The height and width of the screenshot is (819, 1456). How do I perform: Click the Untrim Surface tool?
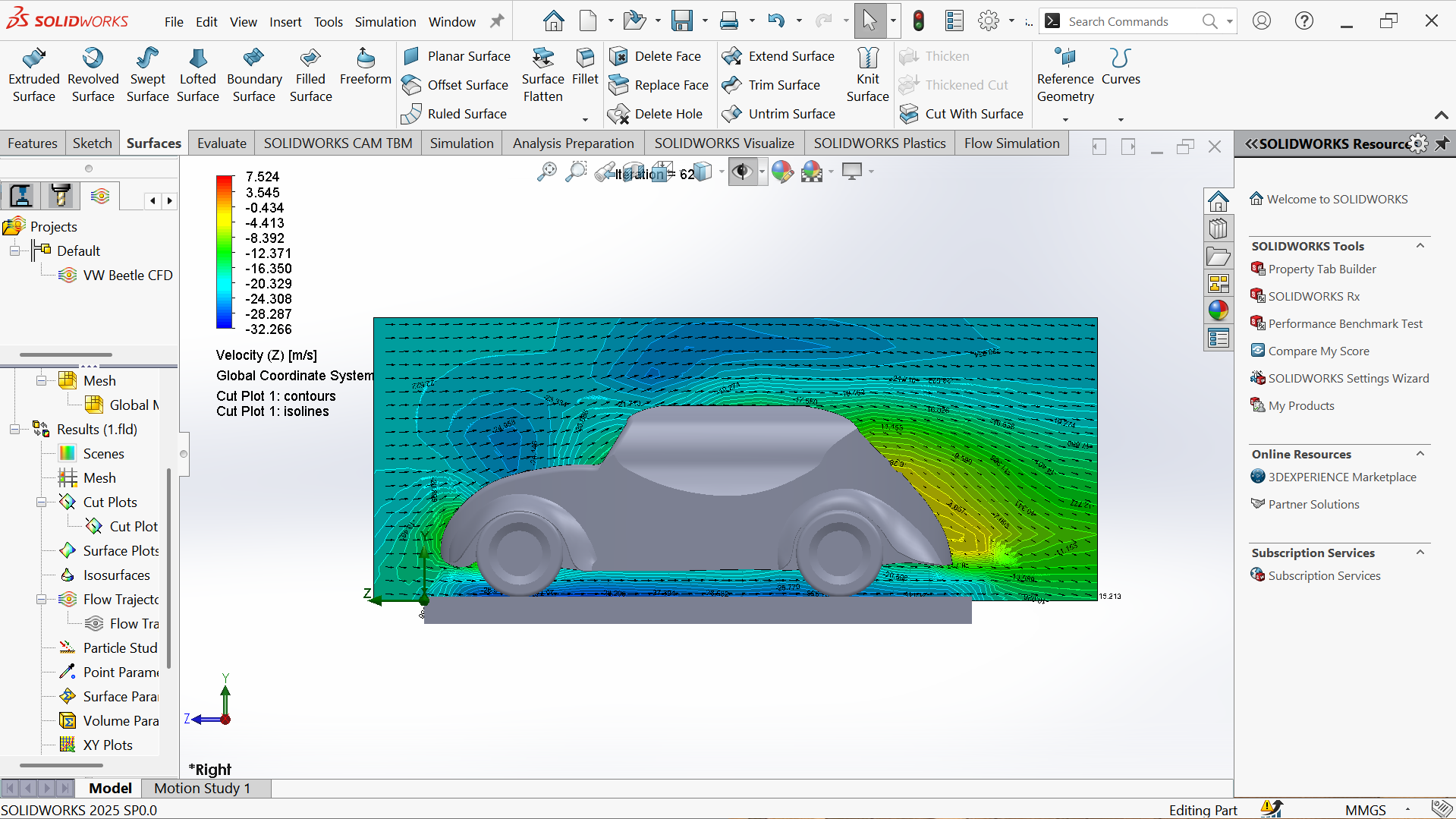tap(779, 114)
